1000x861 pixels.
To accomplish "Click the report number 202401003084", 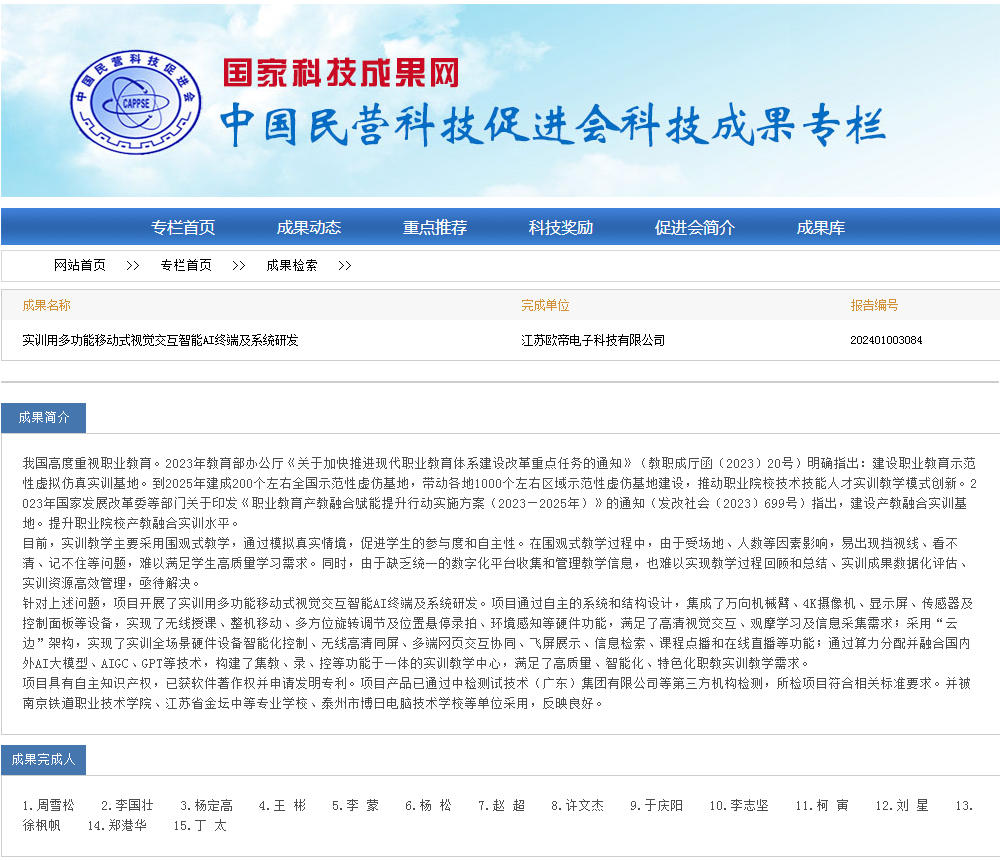I will pyautogui.click(x=886, y=341).
